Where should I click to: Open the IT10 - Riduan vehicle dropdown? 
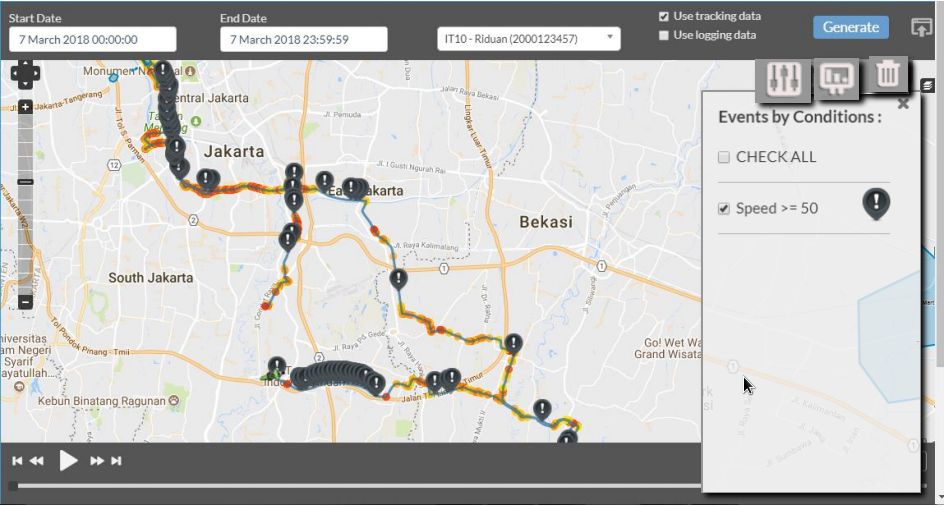tap(528, 39)
